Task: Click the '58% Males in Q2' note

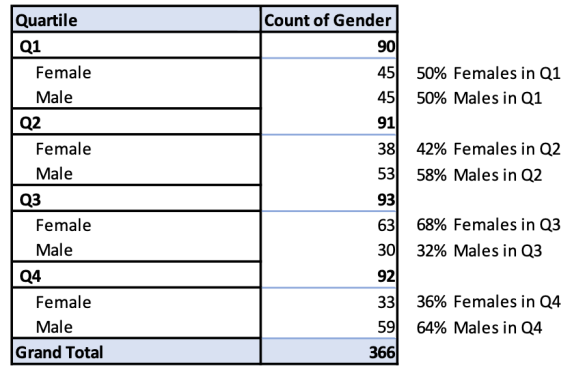Action: (479, 175)
